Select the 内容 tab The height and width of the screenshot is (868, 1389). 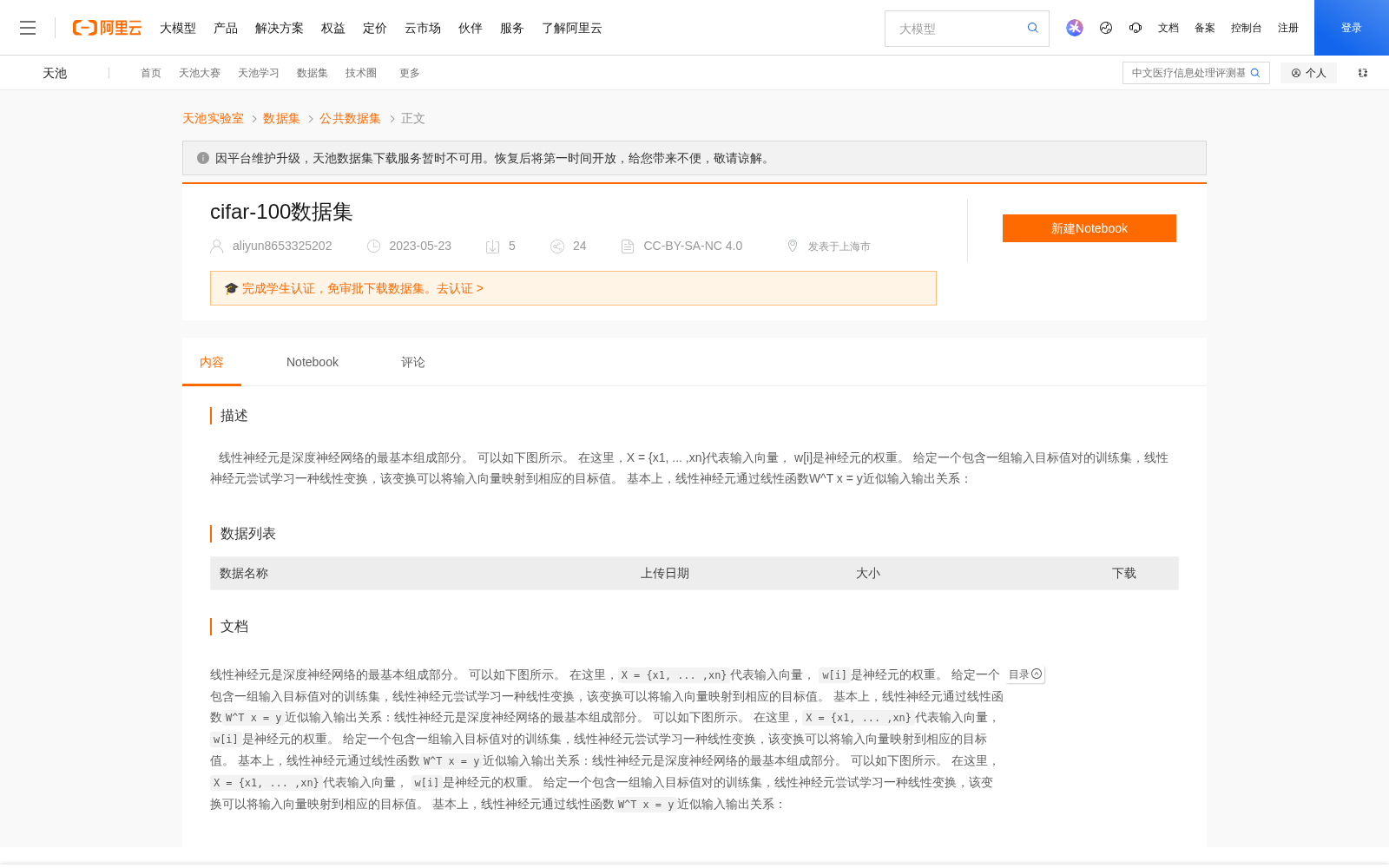point(212,362)
